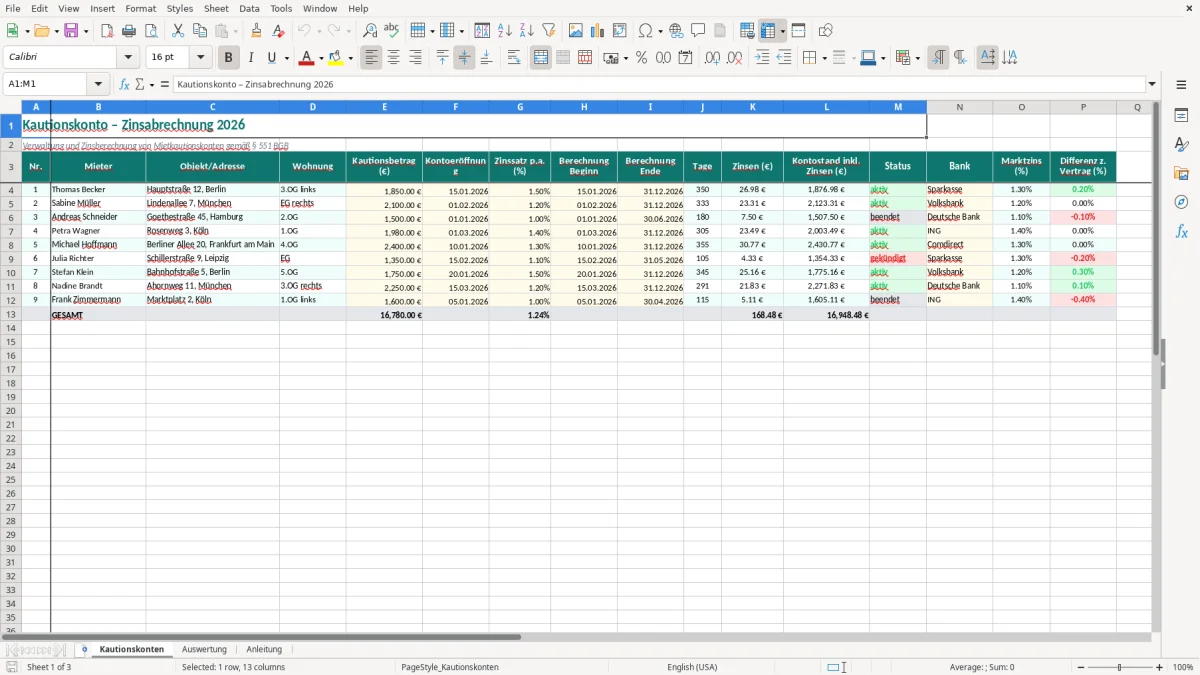Switch to the Anleitung sheet tab

[264, 649]
